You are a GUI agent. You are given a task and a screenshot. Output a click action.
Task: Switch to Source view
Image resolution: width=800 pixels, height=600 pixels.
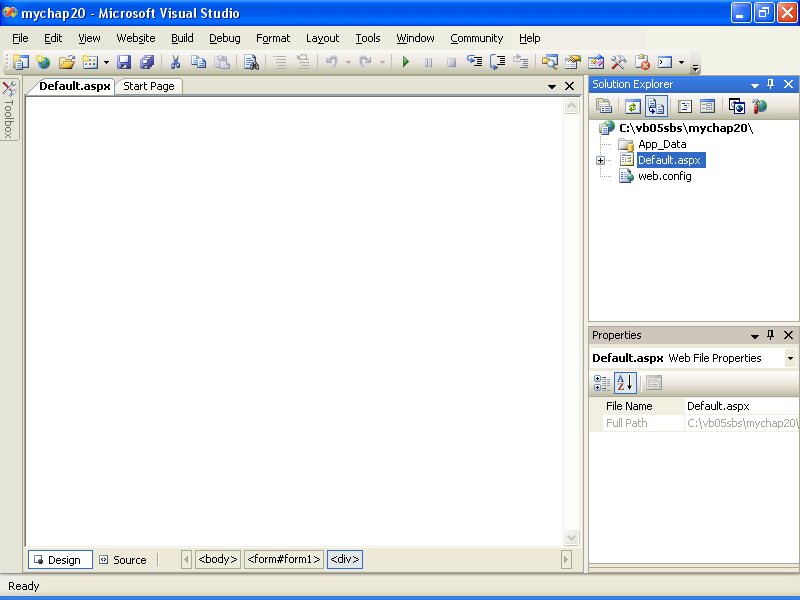click(122, 560)
